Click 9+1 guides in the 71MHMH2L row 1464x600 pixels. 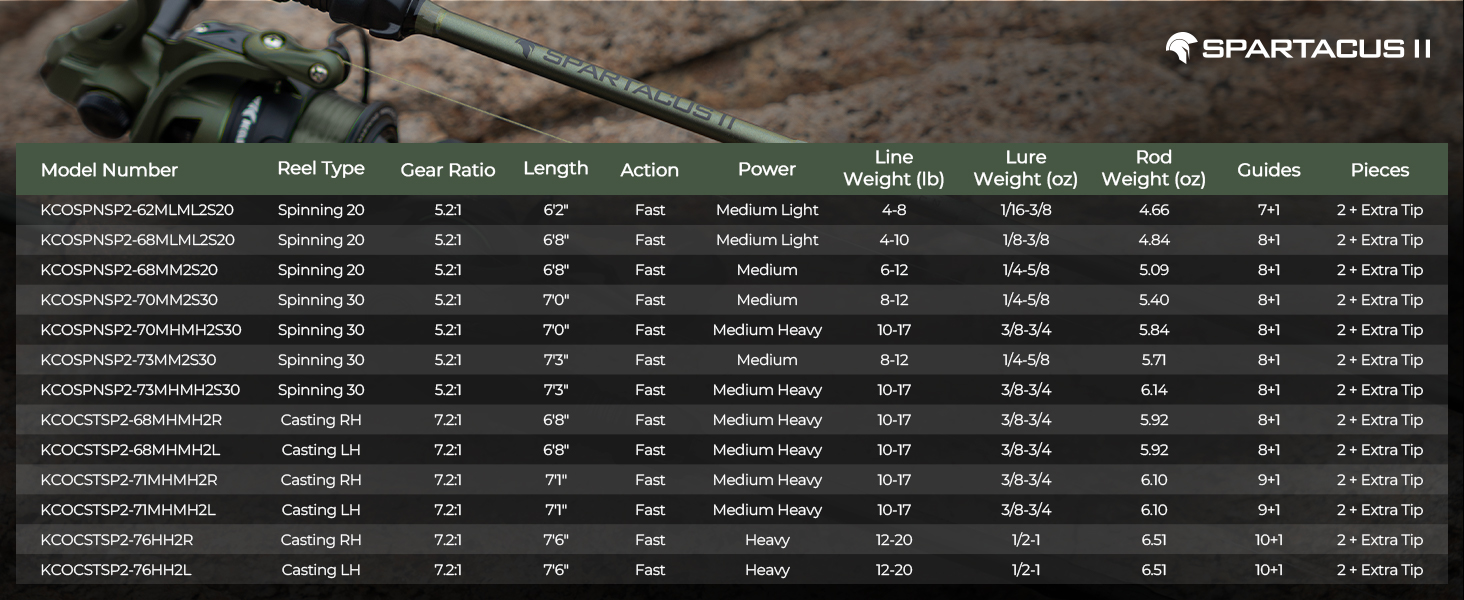pos(1269,510)
